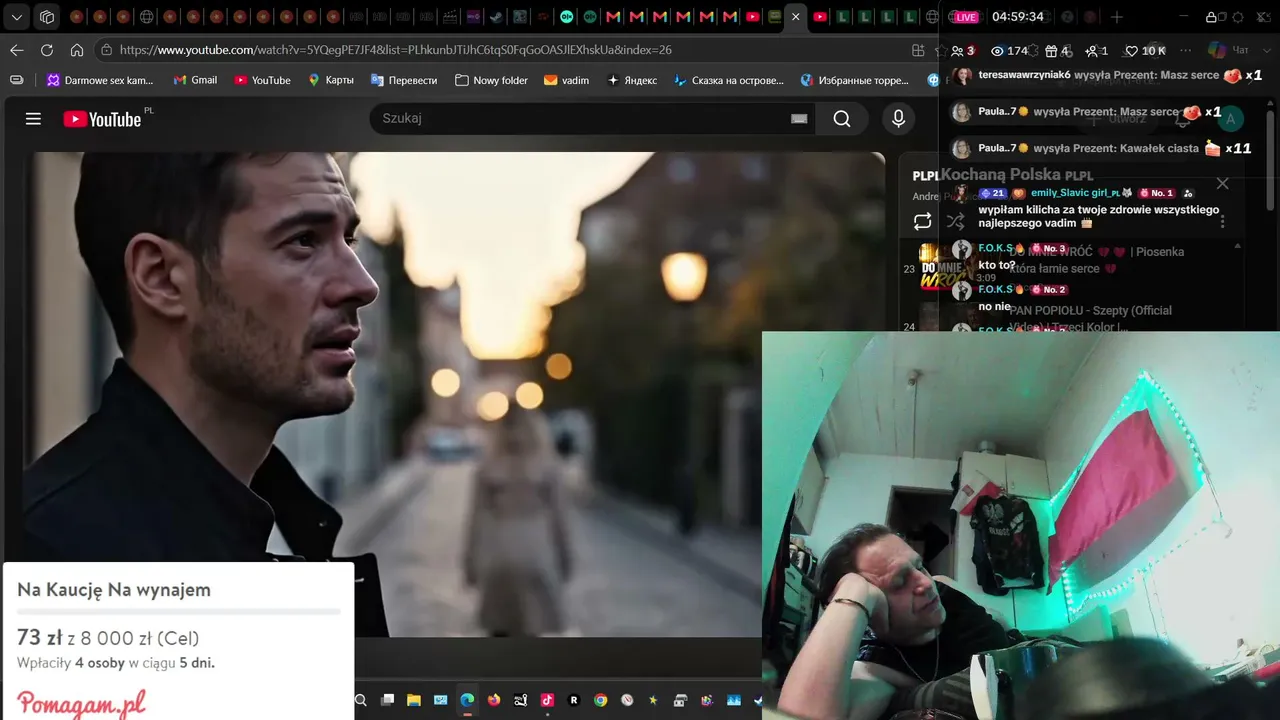Open the settings gear in the stream overlay
Screen dimensions: 1280x720
pyautogui.click(x=1238, y=17)
